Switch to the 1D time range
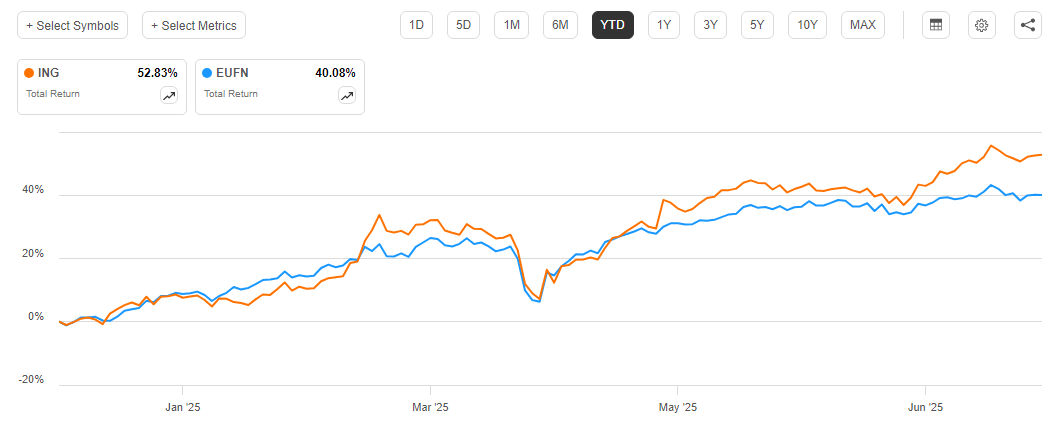The width and height of the screenshot is (1060, 439). click(x=417, y=25)
